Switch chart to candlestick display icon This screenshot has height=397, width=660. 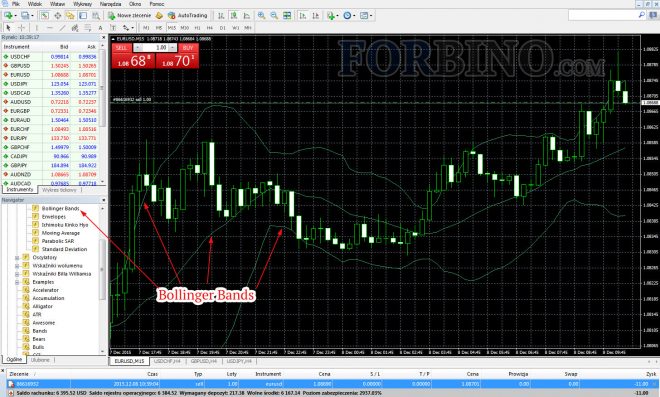tap(234, 16)
